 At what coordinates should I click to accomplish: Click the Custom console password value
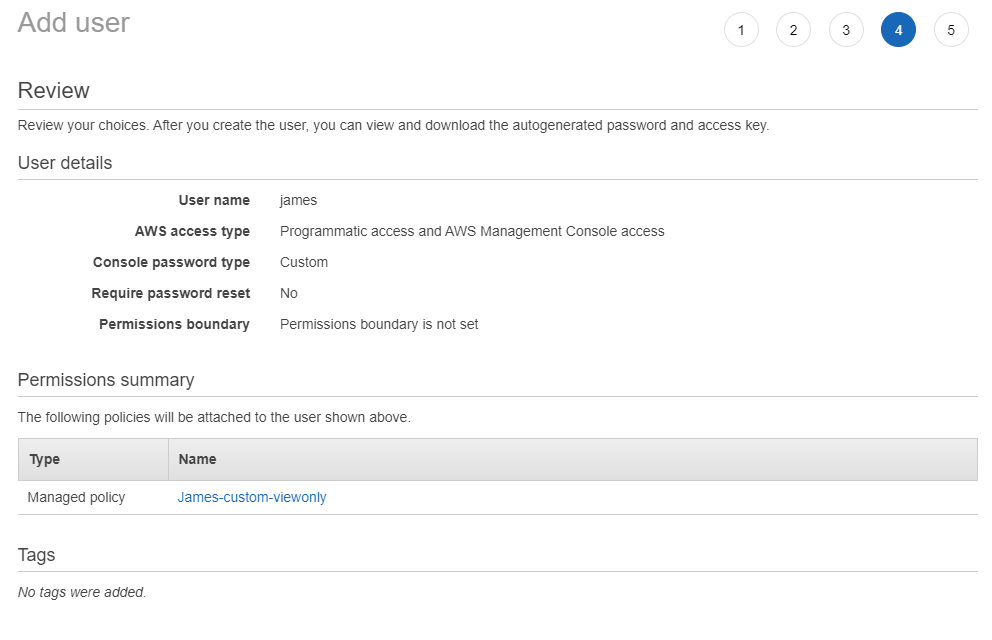[x=304, y=262]
